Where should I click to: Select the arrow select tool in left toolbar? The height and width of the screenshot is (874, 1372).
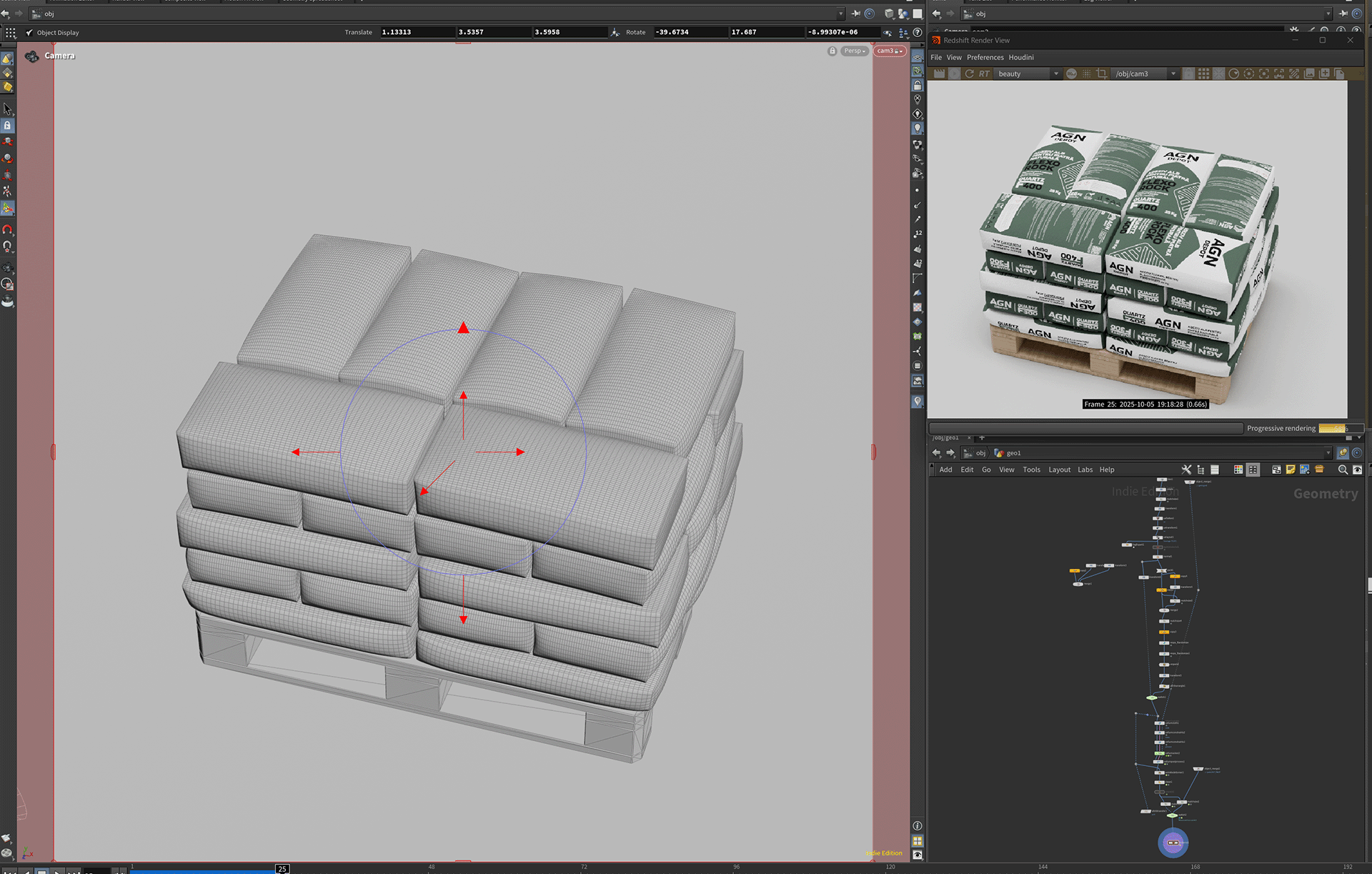coord(7,109)
